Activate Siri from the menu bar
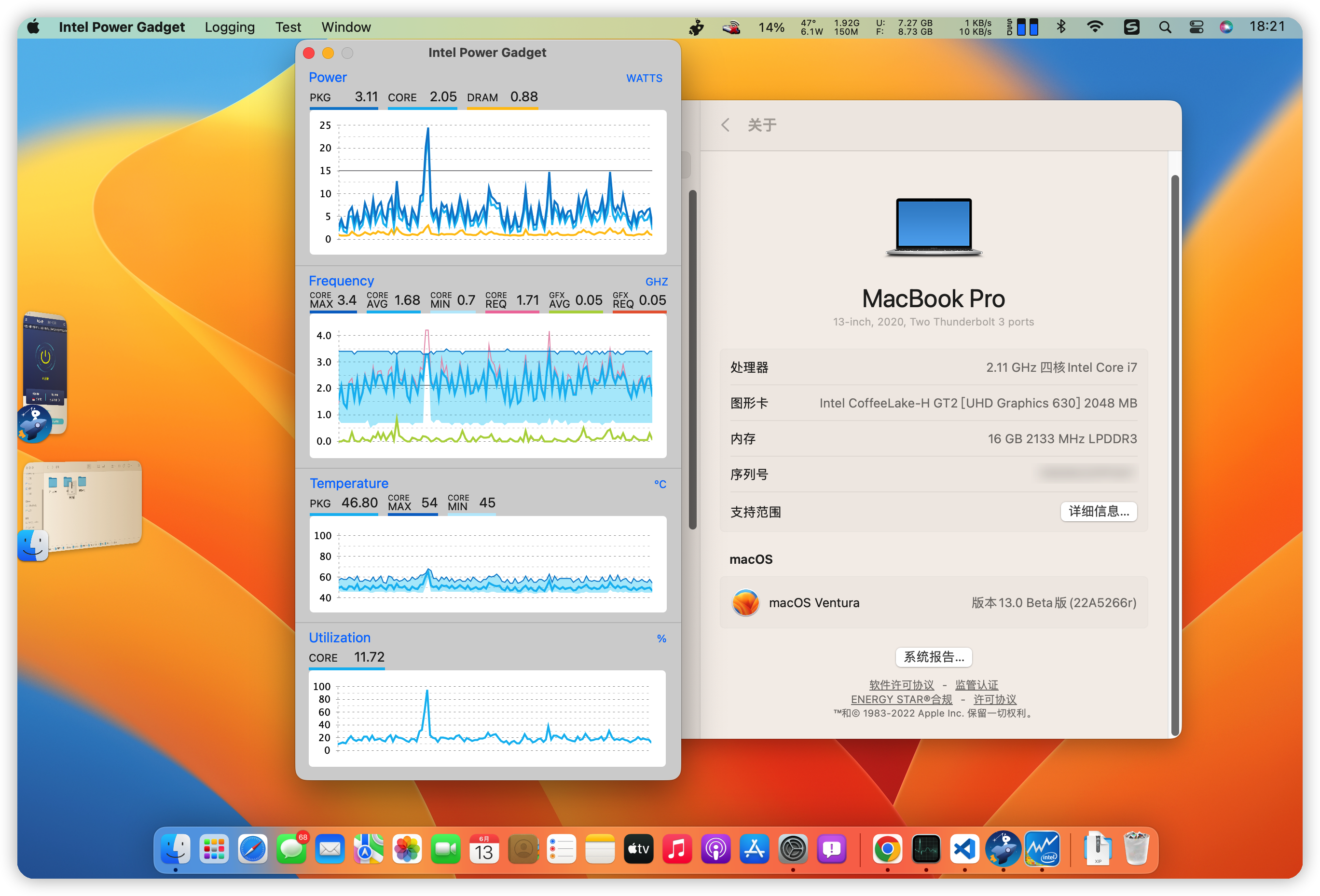Viewport: 1320px width, 896px height. click(x=1226, y=27)
